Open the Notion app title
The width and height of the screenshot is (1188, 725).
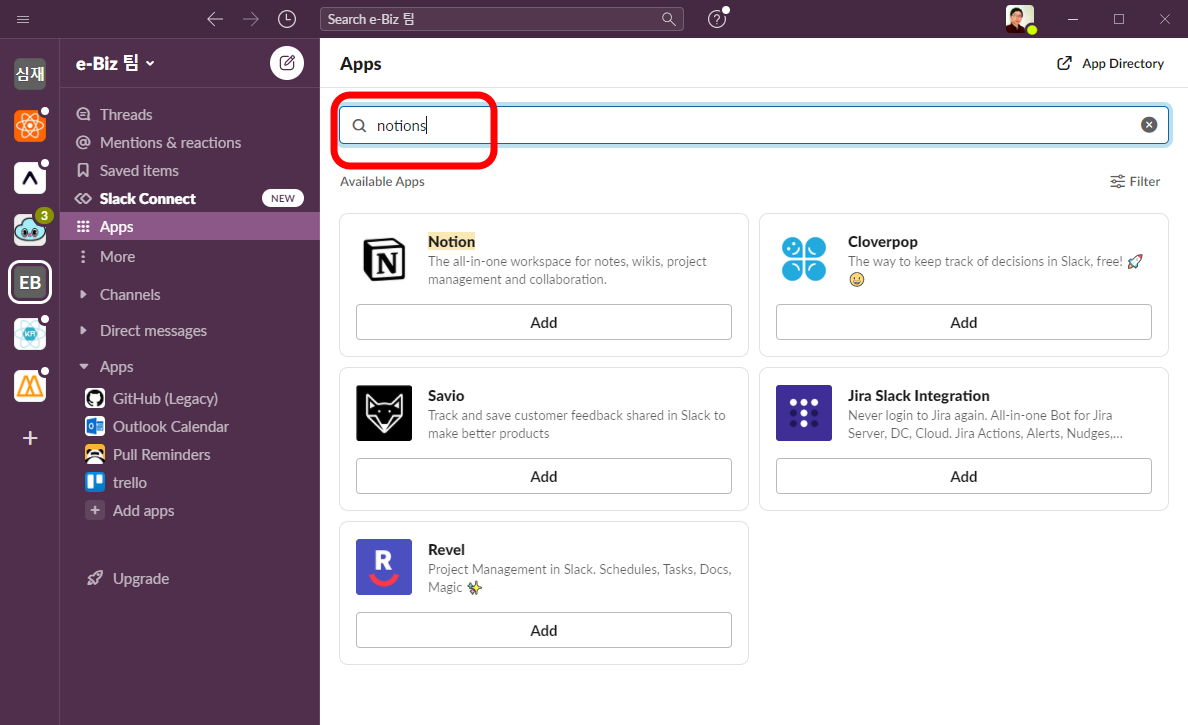pos(452,242)
